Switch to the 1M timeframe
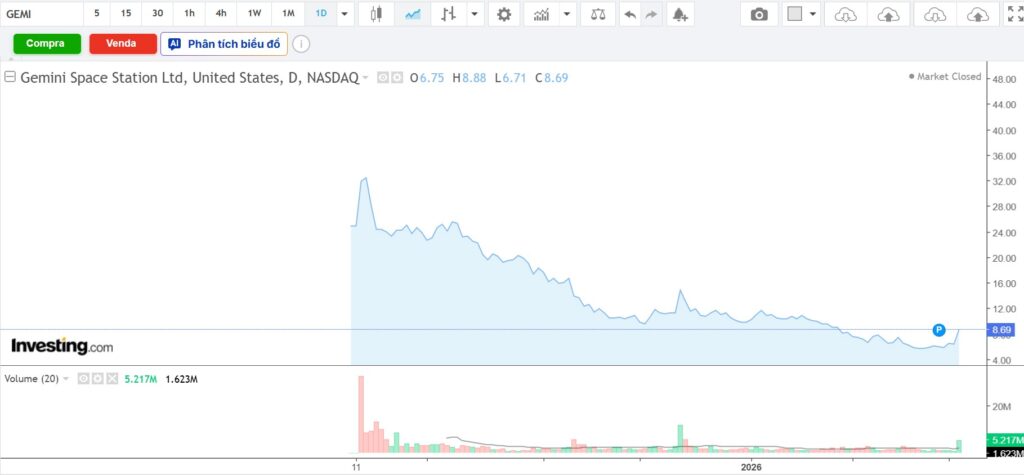The width and height of the screenshot is (1024, 475). tap(288, 13)
